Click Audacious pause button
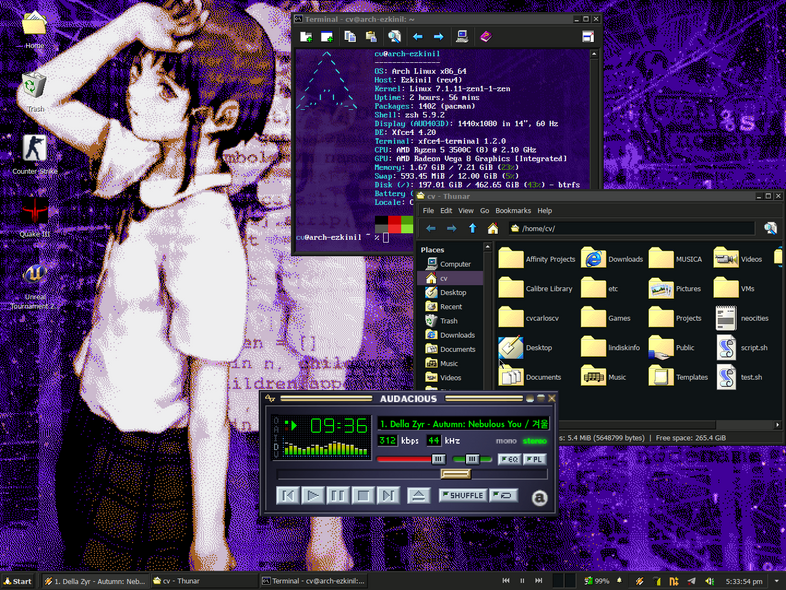786x590 pixels. pyautogui.click(x=338, y=496)
